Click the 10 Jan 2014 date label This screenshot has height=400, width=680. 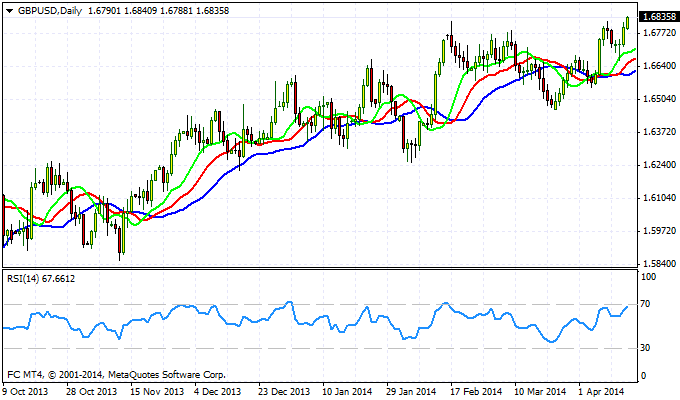tap(348, 392)
